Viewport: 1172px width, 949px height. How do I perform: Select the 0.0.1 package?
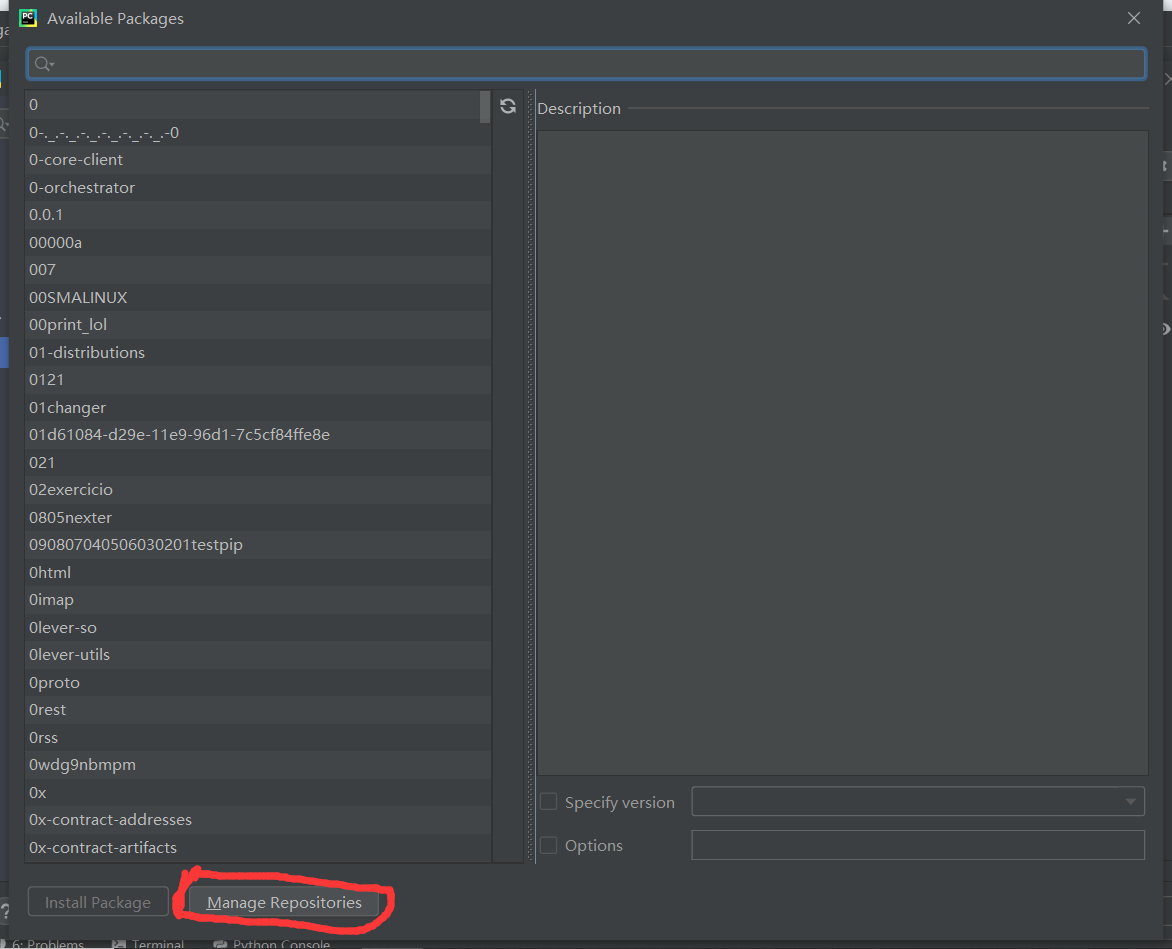coord(258,215)
